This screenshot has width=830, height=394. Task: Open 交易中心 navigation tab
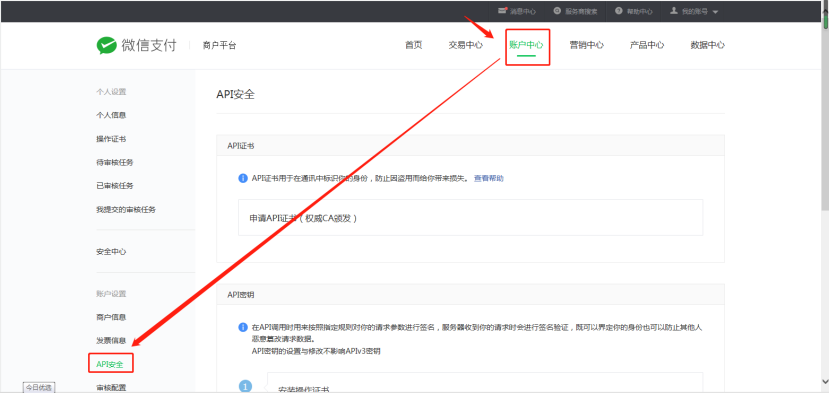pos(466,45)
